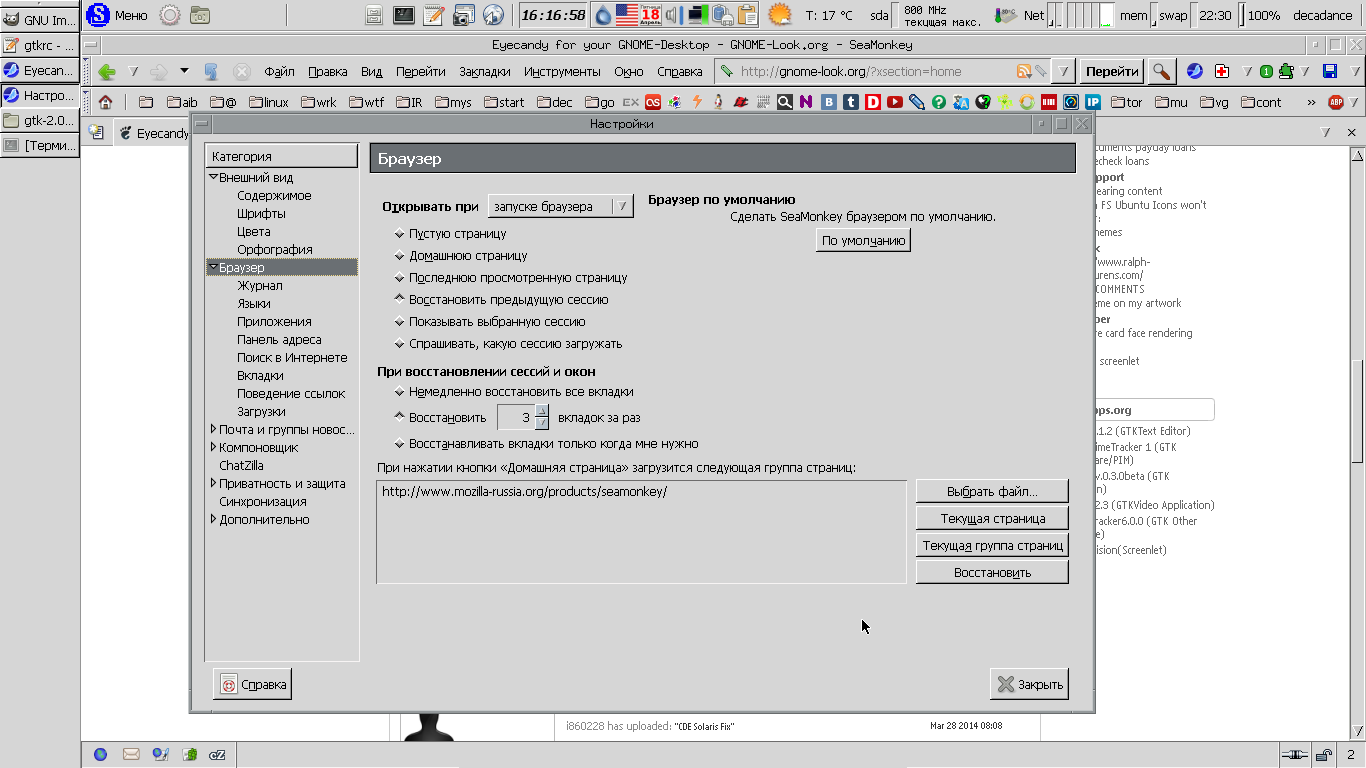This screenshot has height=768, width=1366.
Task: Click the 'Выбрать файл...' button
Action: [992, 492]
